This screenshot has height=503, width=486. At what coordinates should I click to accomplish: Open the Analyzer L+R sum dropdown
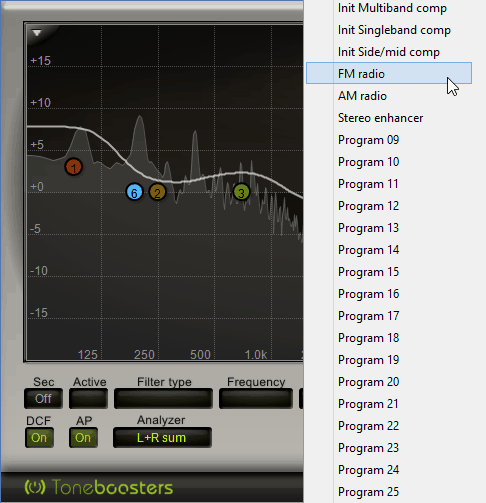click(x=162, y=438)
